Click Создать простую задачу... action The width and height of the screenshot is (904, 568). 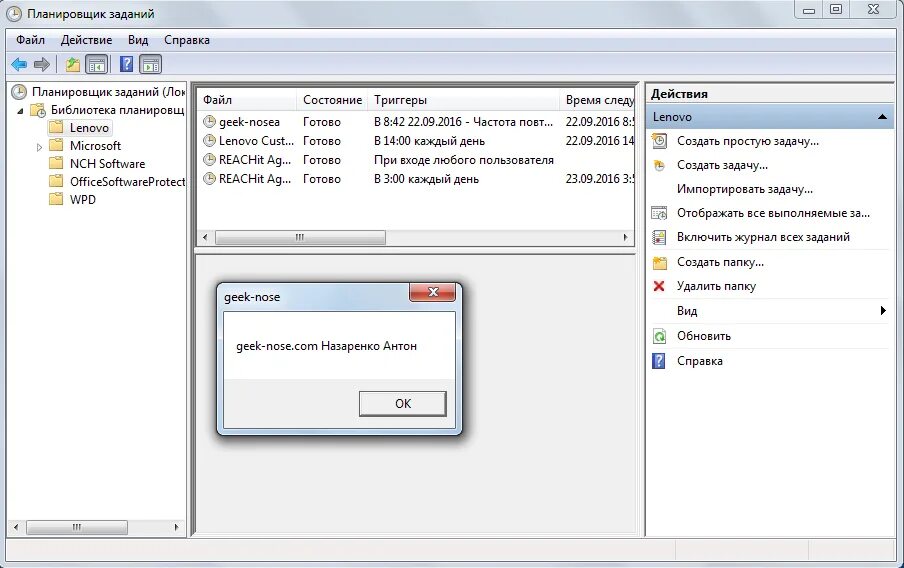coord(748,141)
